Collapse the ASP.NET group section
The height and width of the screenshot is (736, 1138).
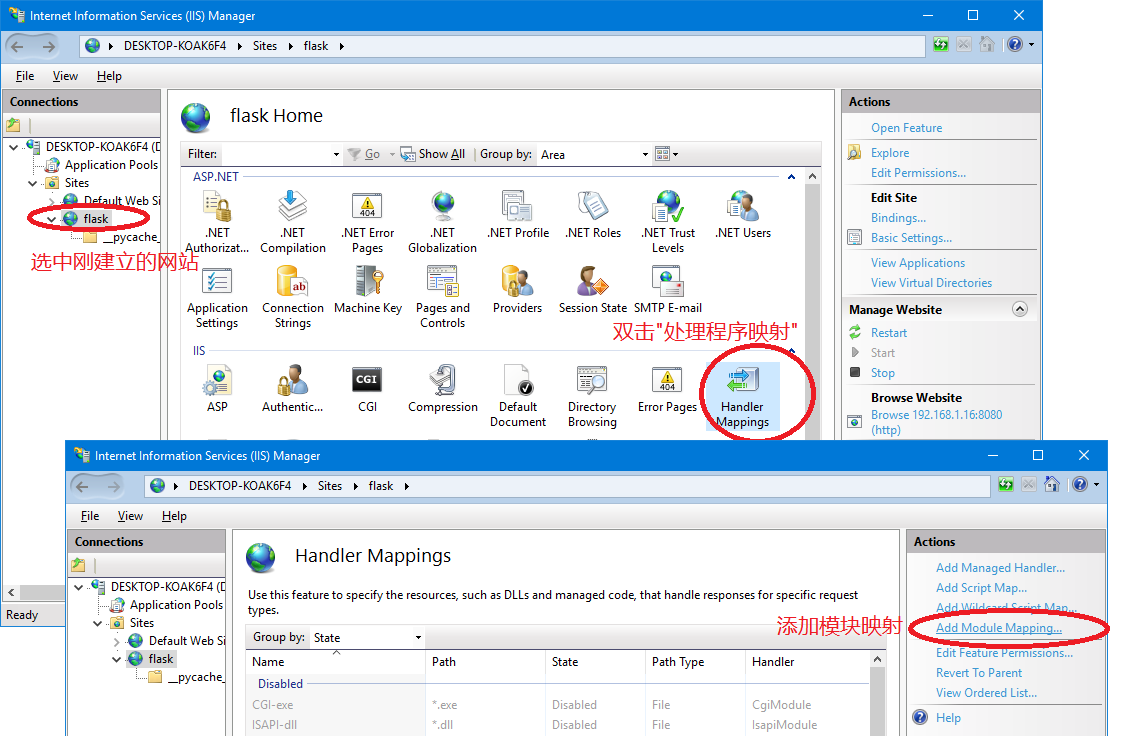tap(791, 176)
